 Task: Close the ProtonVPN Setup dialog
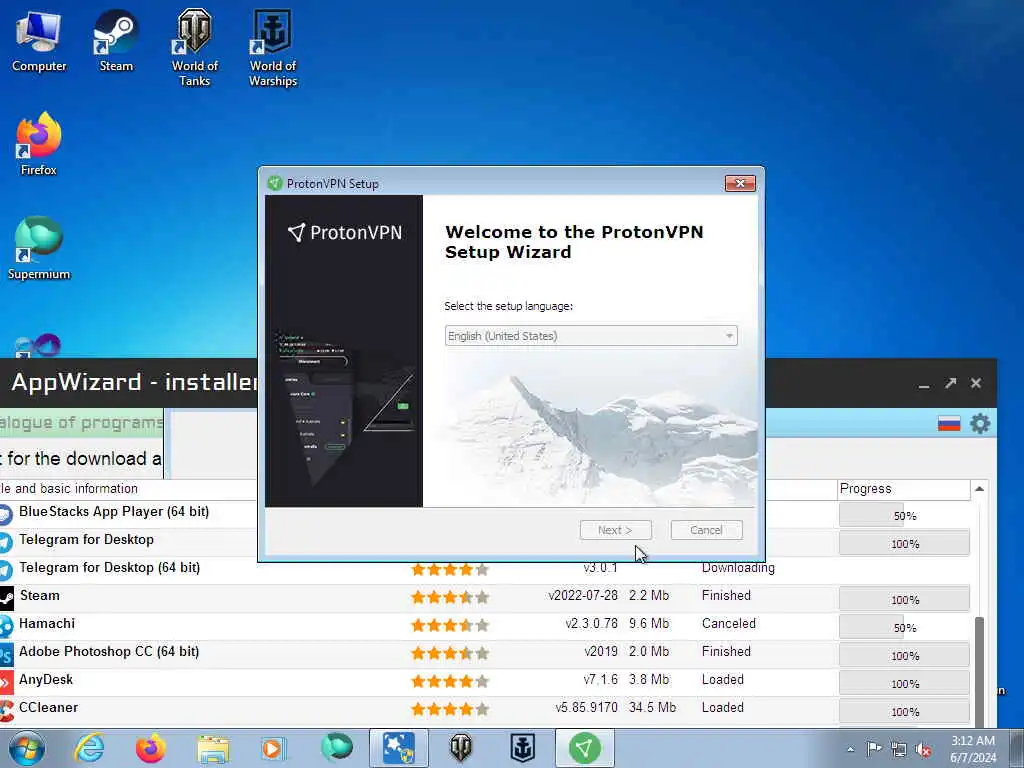click(740, 184)
